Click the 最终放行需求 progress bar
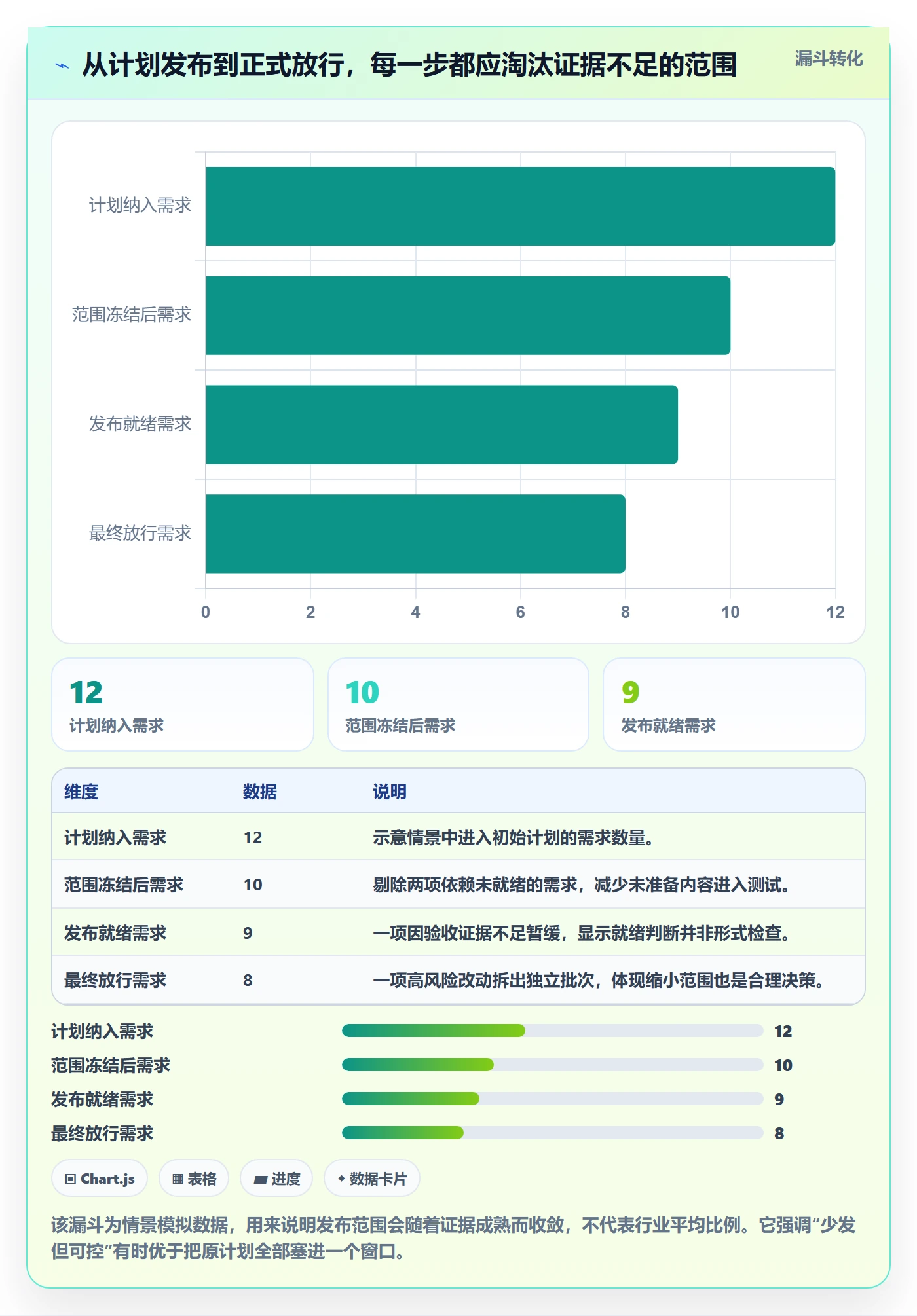Viewport: 917px width, 1316px height. [553, 1133]
